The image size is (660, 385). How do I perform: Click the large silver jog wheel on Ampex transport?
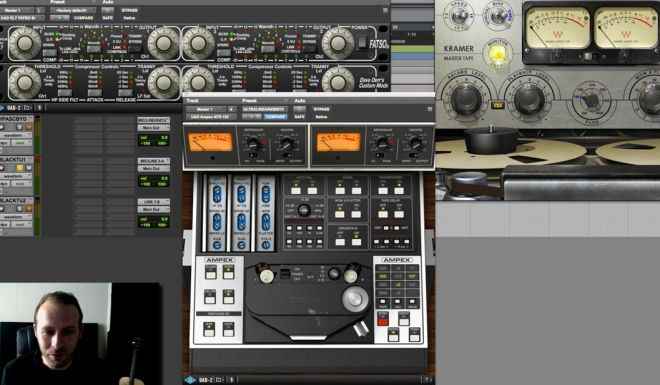tap(355, 298)
